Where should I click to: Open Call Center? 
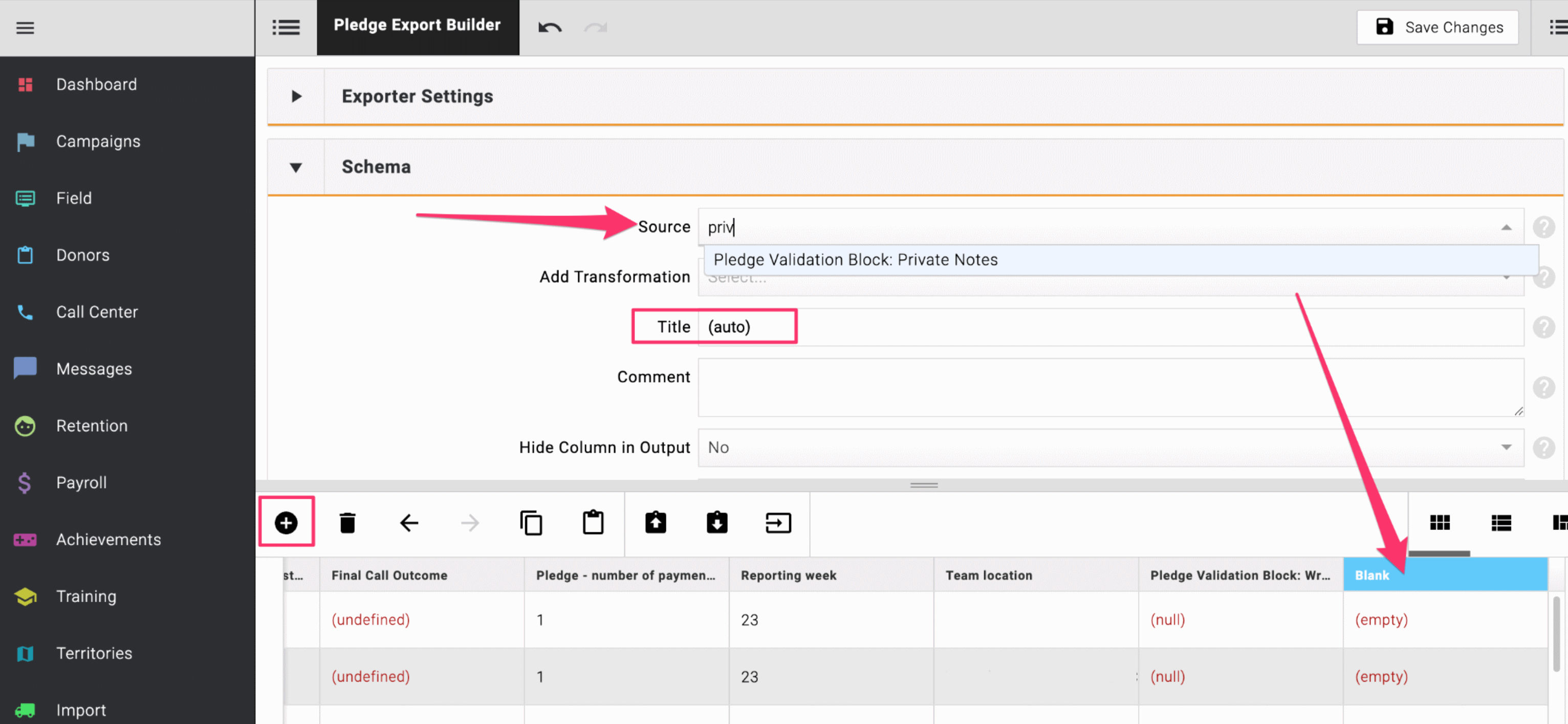(97, 312)
